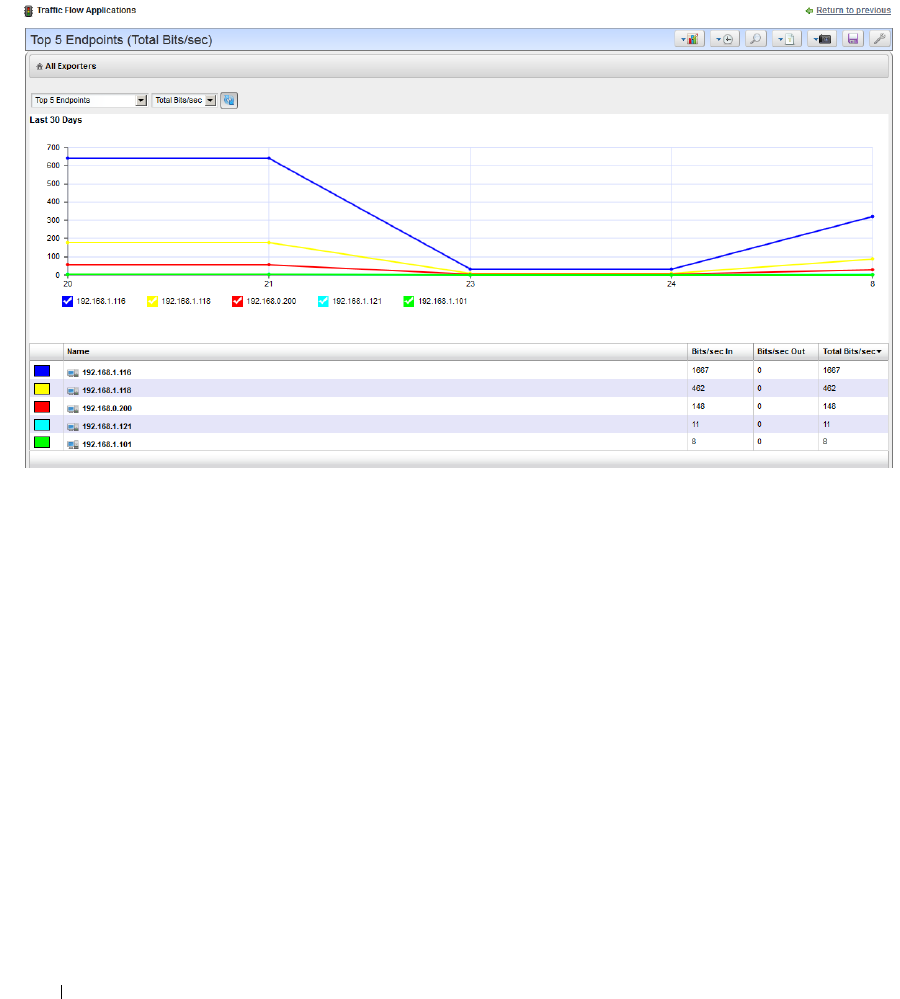Open endpoint 192.168.1.118 in the table
The image size is (900, 999).
click(107, 391)
